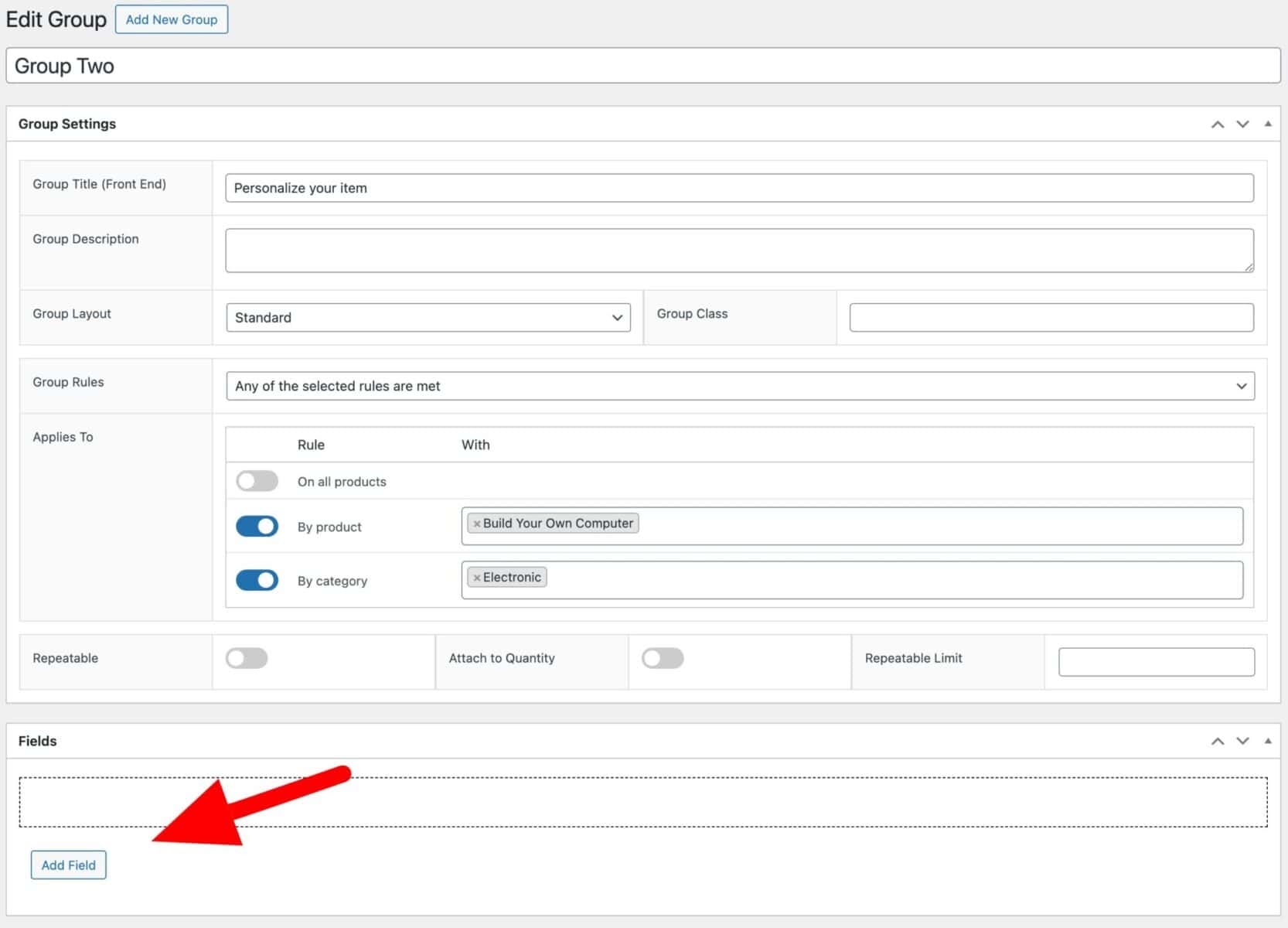Open the Group Layout dropdown
The image size is (1288, 928).
428,318
